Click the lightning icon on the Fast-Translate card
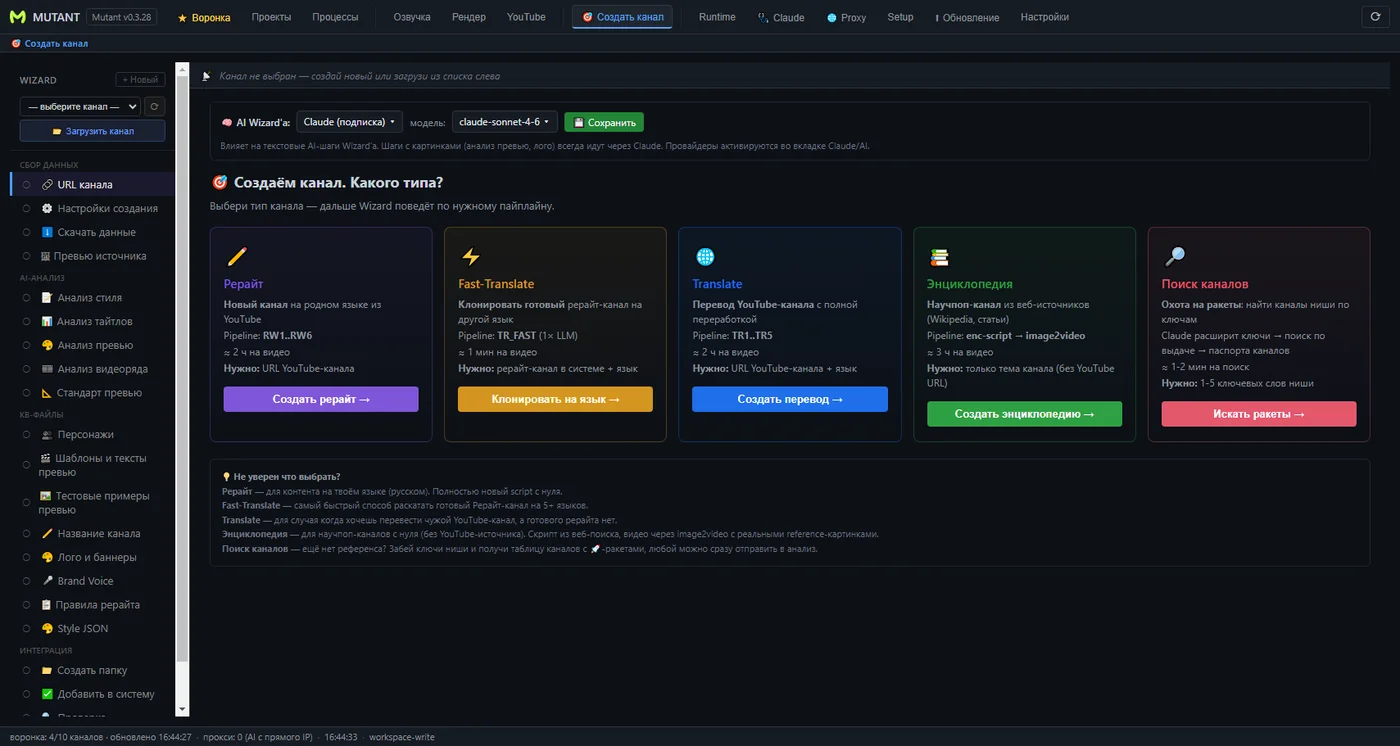Screen dimensions: 1400x746 coord(470,256)
